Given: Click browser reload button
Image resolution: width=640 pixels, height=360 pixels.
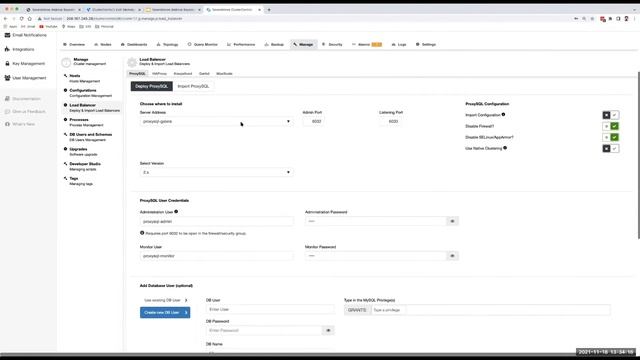Looking at the screenshot, I should 21,19.
